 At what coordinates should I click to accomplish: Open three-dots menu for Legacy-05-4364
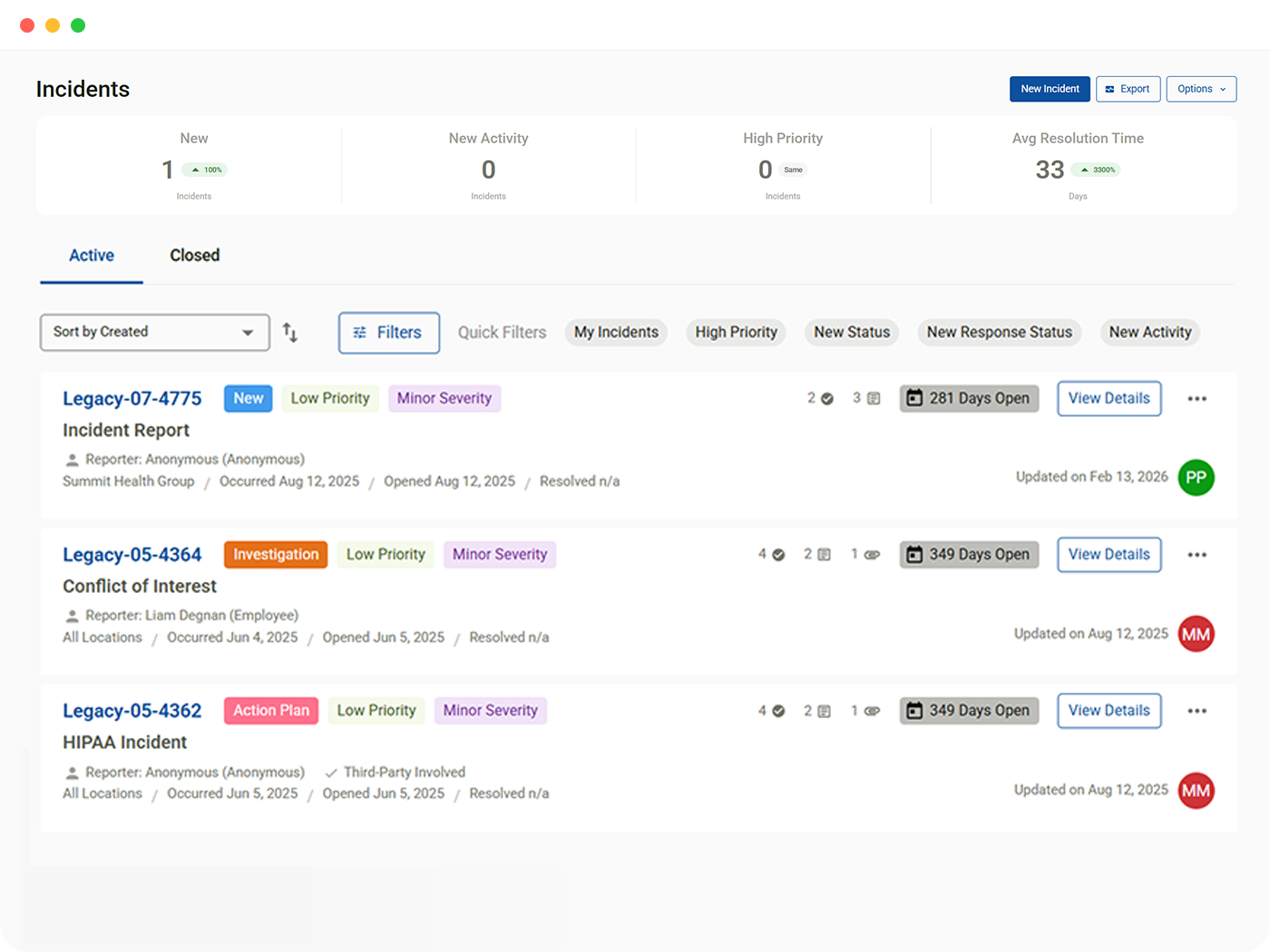tap(1197, 555)
